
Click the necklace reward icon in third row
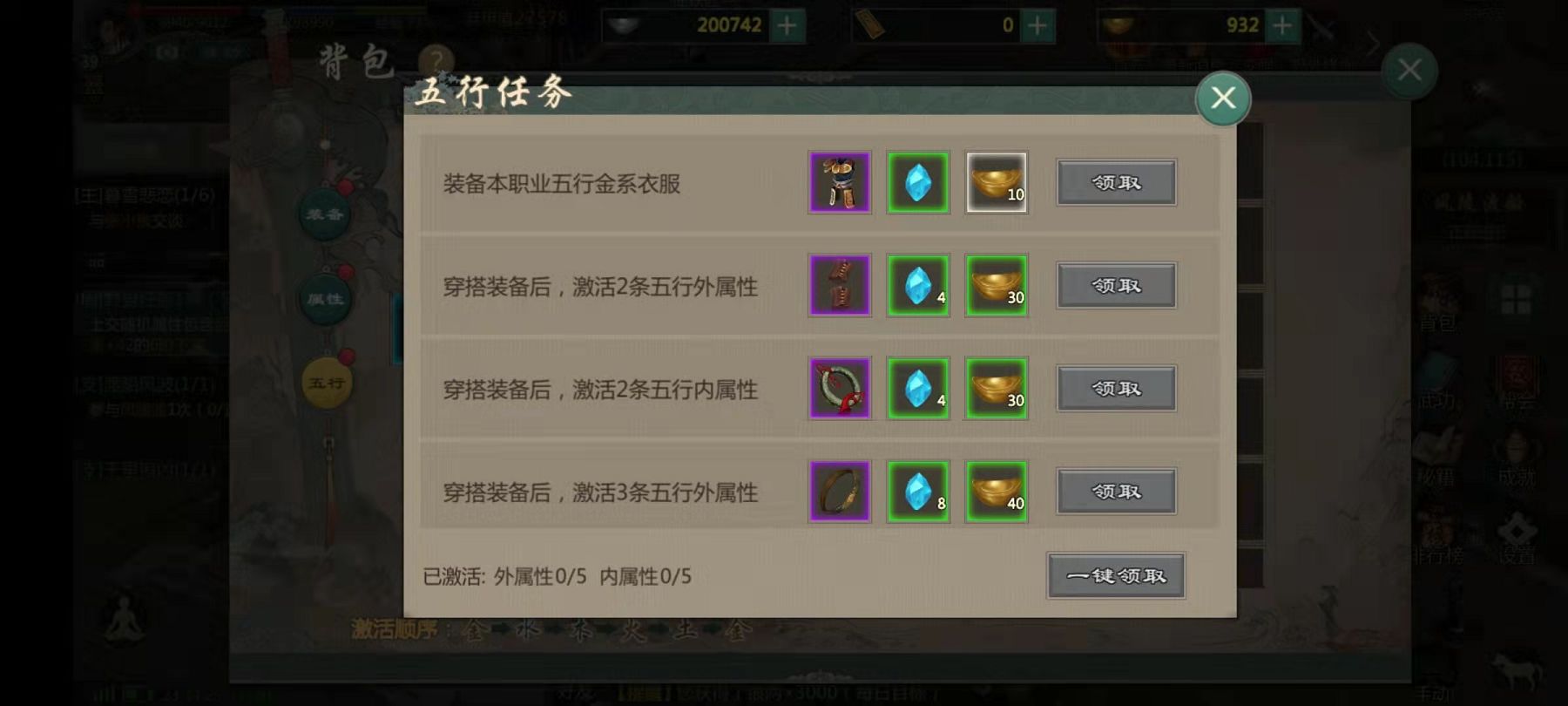click(x=839, y=388)
